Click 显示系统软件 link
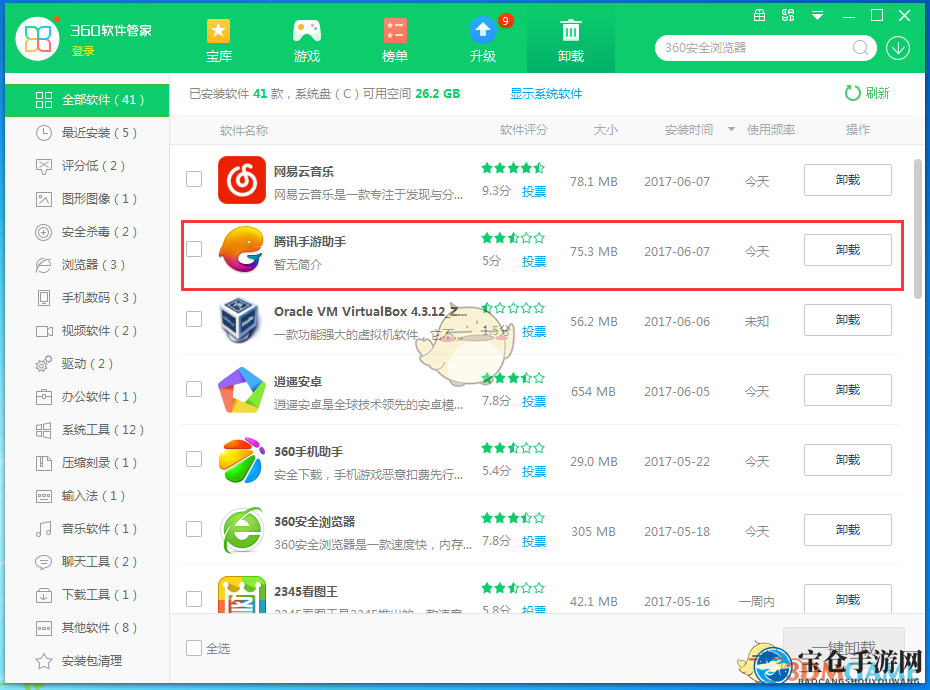Screen dimensions: 930x690 (x=546, y=94)
